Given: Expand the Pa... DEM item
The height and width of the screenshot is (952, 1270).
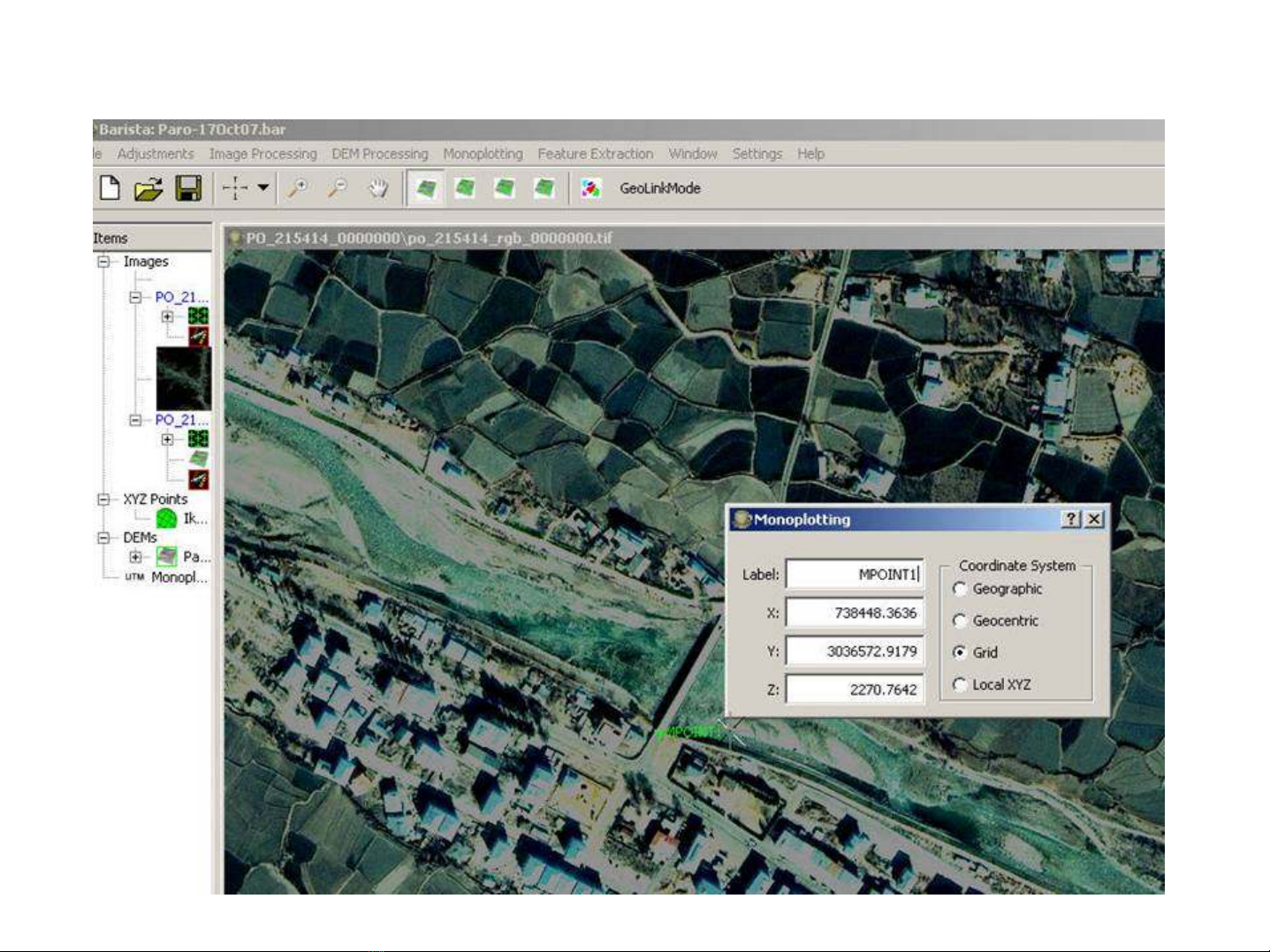Looking at the screenshot, I should 135,557.
